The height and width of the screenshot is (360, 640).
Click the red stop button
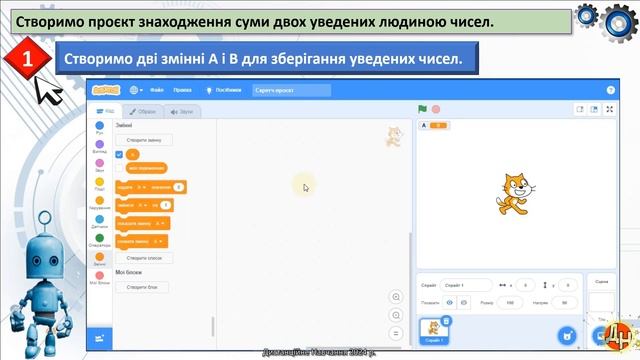pyautogui.click(x=436, y=109)
